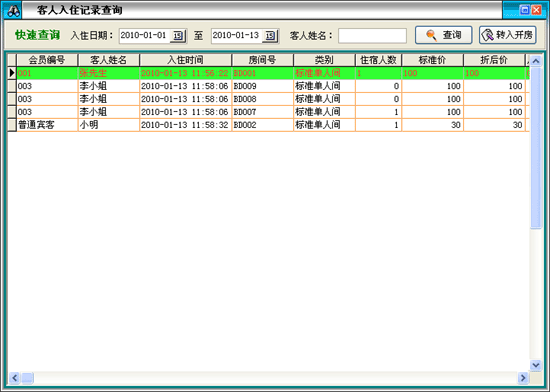Click room number BD002 cell
The image size is (550, 392).
point(262,125)
